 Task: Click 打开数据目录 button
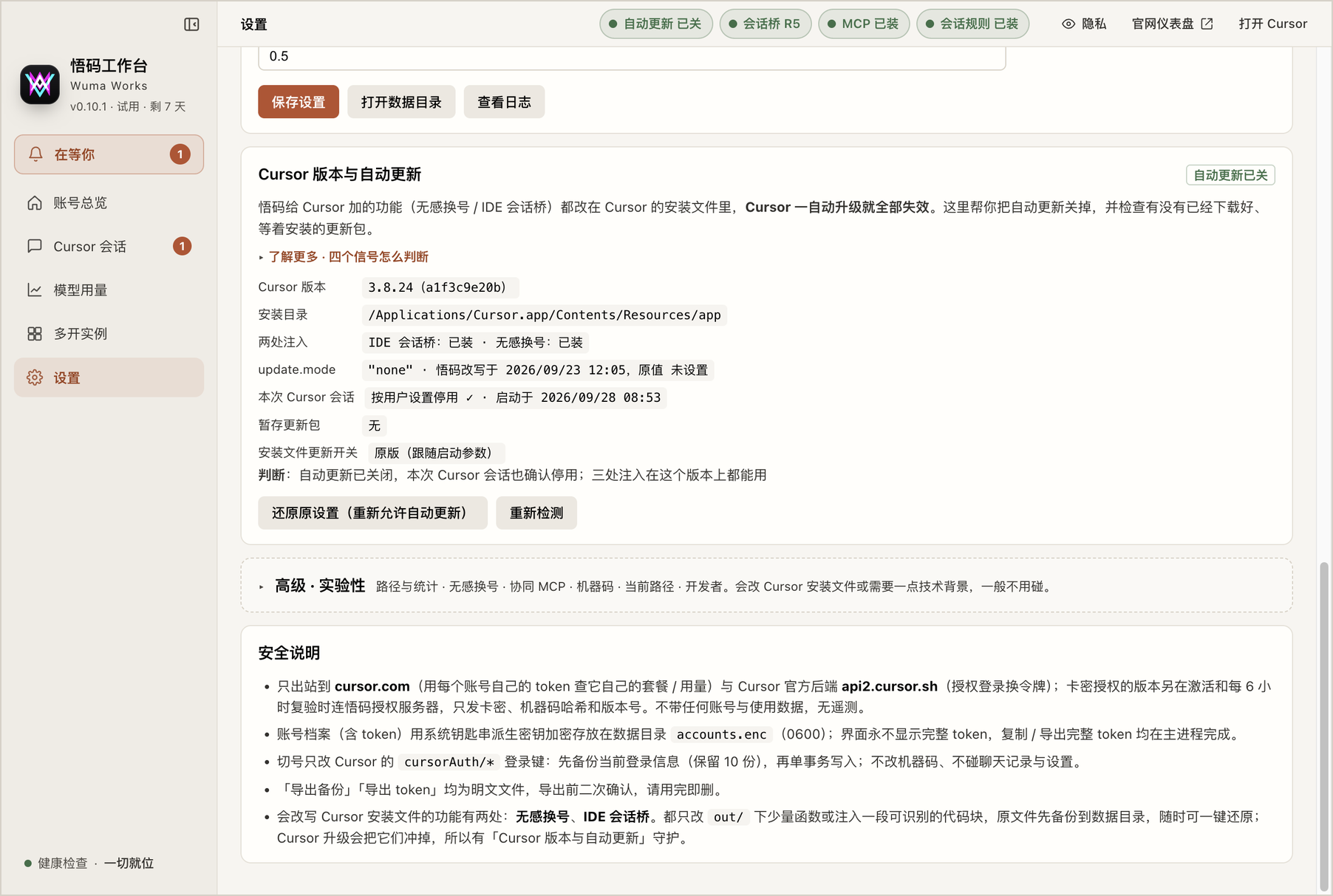pyautogui.click(x=401, y=102)
